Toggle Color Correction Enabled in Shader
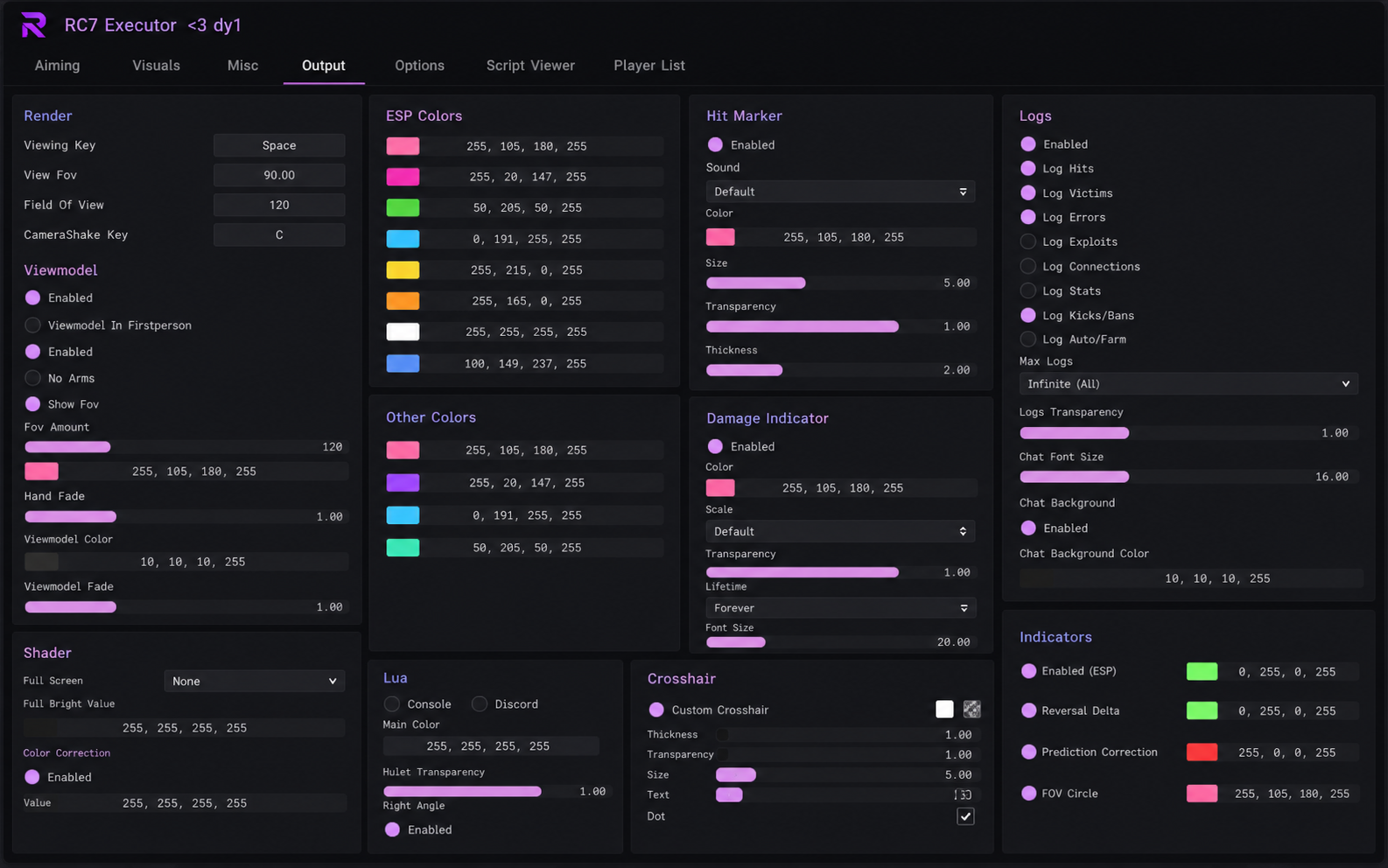This screenshot has width=1388, height=868. 32,777
